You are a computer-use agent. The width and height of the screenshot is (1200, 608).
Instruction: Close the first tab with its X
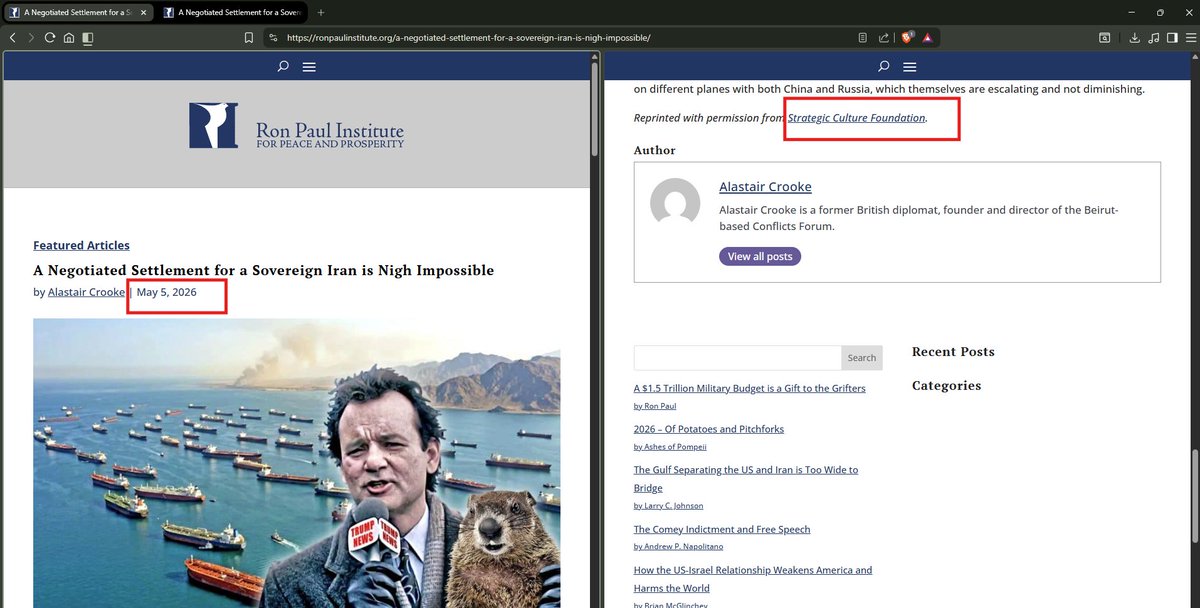pyautogui.click(x=142, y=13)
